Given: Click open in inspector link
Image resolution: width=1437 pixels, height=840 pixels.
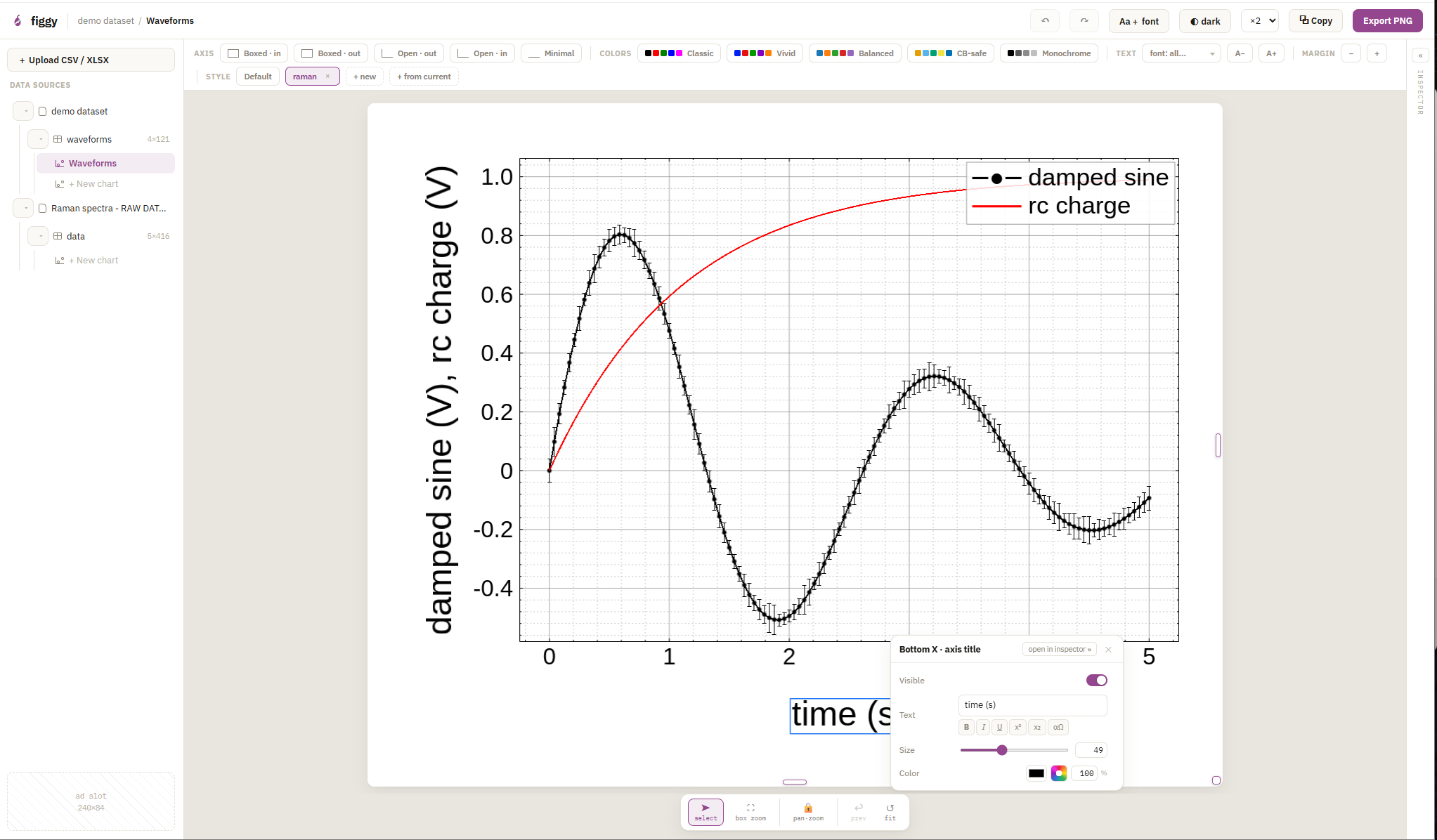Looking at the screenshot, I should (1060, 650).
